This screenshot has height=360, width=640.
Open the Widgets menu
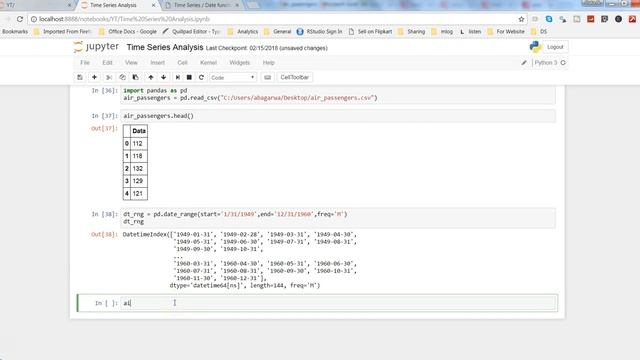(240, 63)
